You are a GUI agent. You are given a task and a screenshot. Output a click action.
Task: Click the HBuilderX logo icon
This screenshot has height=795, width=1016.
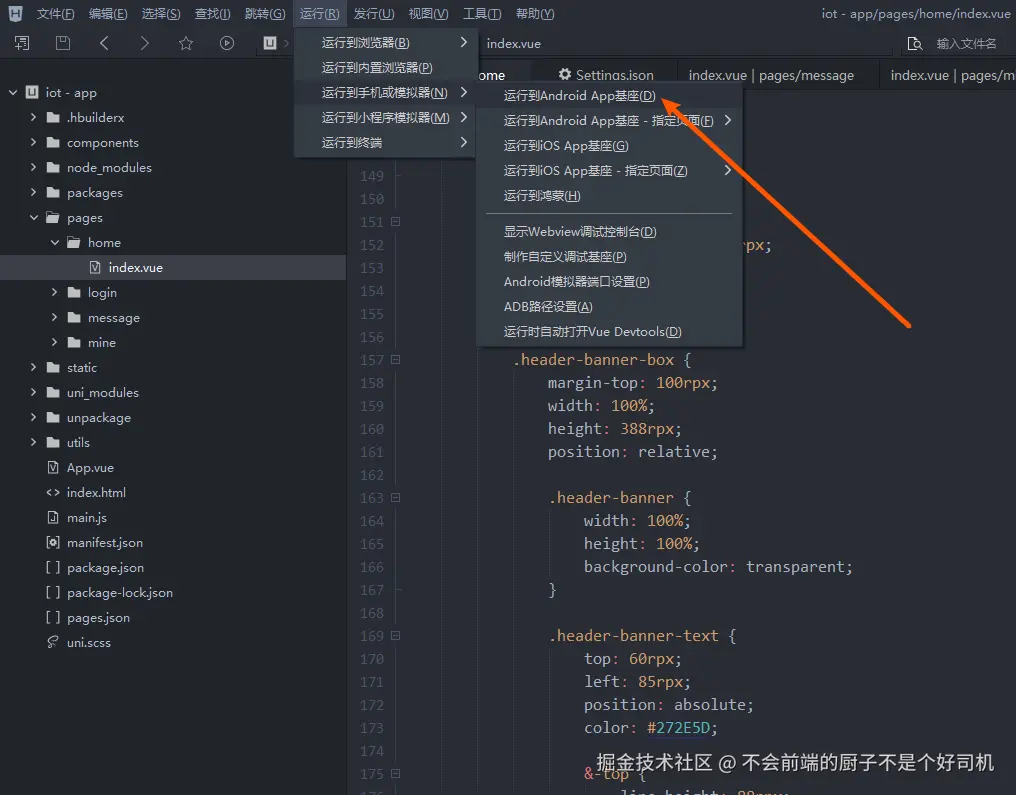(x=15, y=14)
